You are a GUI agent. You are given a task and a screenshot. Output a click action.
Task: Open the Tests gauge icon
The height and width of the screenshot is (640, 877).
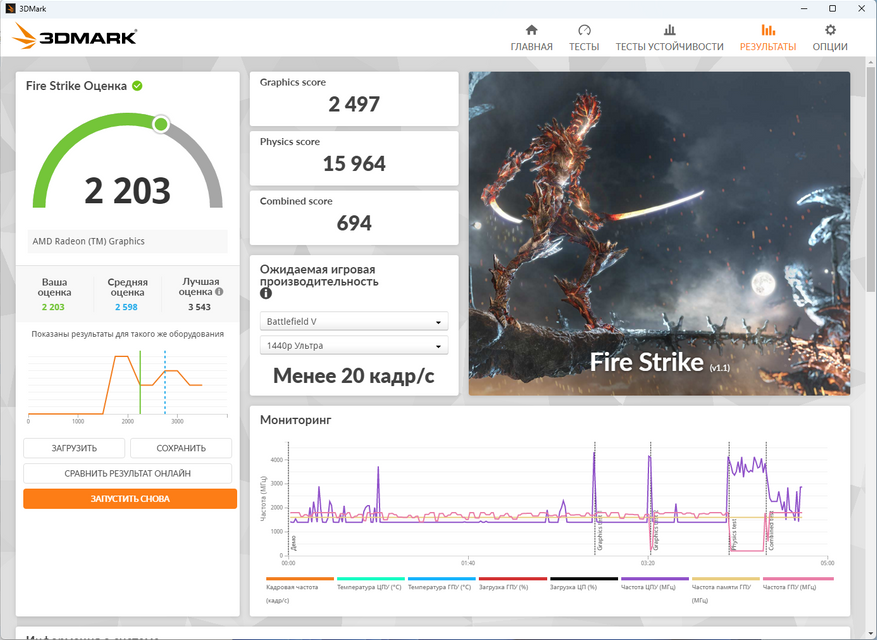[584, 30]
